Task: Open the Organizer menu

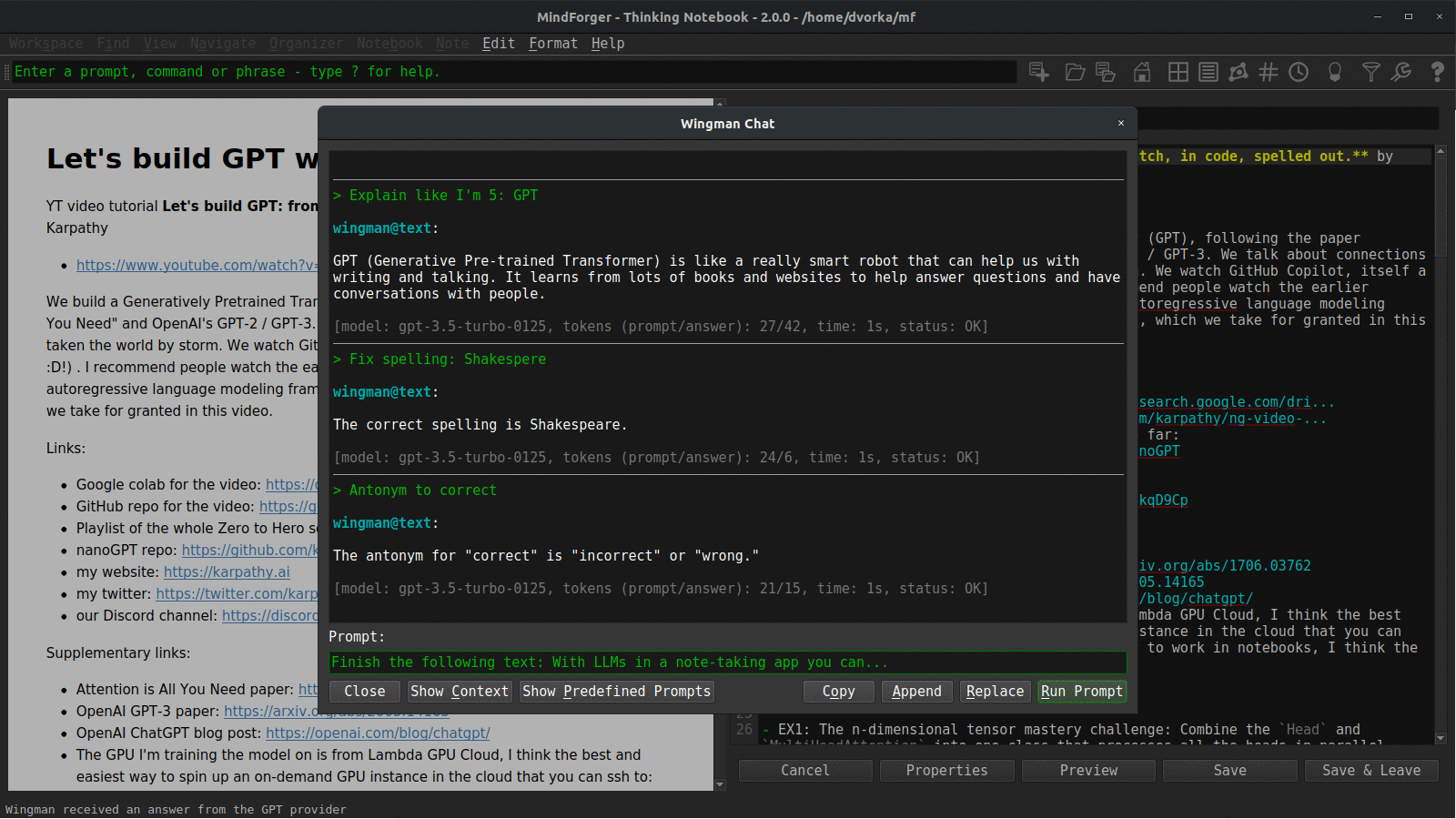Action: (x=307, y=44)
